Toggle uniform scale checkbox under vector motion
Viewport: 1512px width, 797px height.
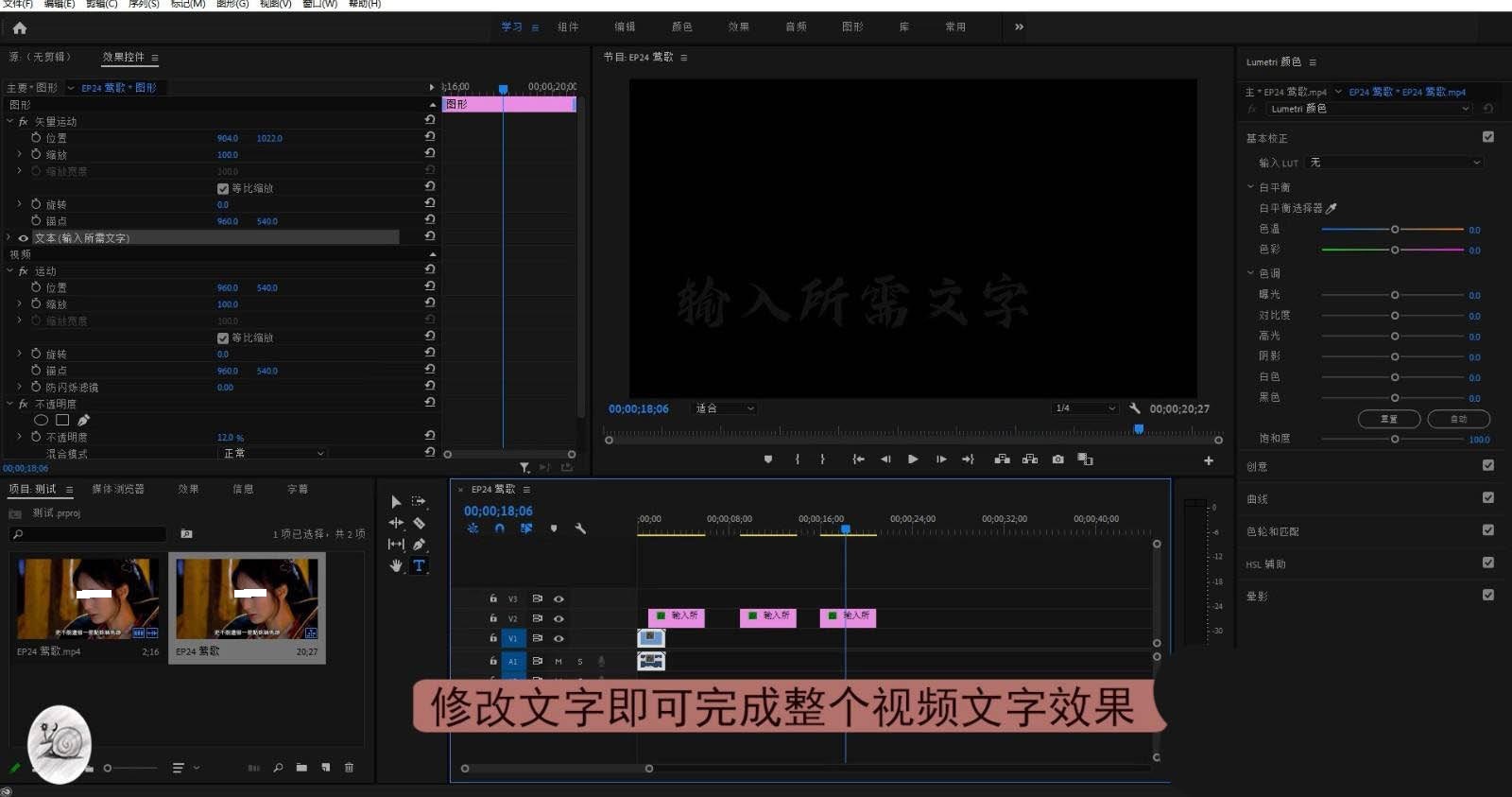click(x=223, y=188)
